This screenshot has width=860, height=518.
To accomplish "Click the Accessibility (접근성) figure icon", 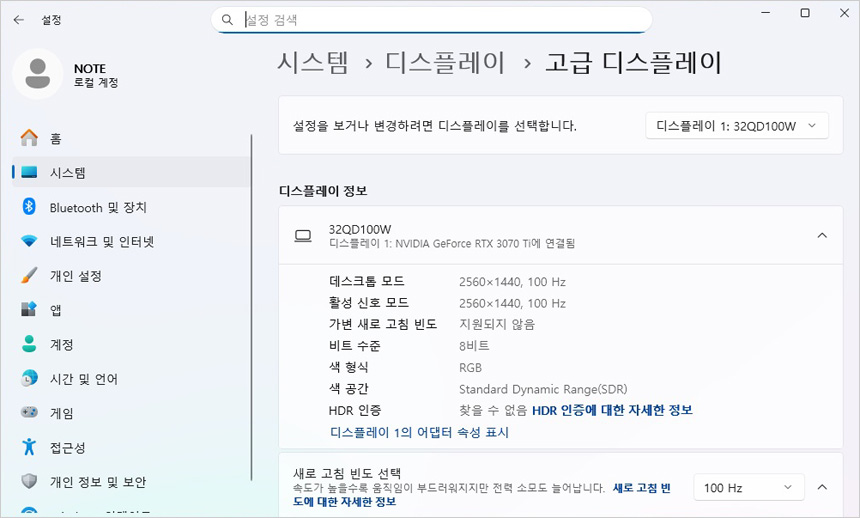I will point(29,447).
